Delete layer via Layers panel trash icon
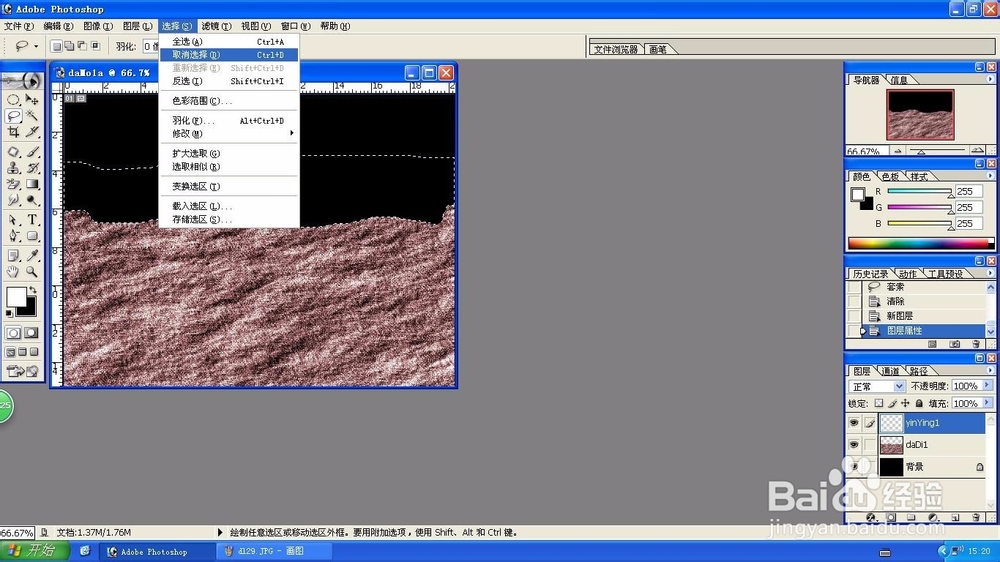 (x=976, y=517)
